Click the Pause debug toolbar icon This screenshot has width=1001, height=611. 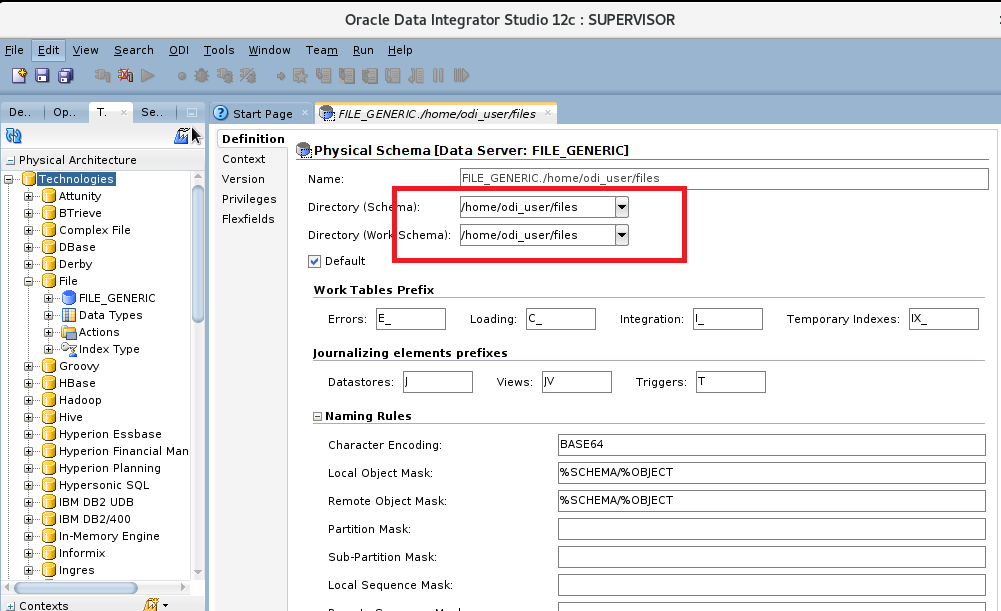438,75
